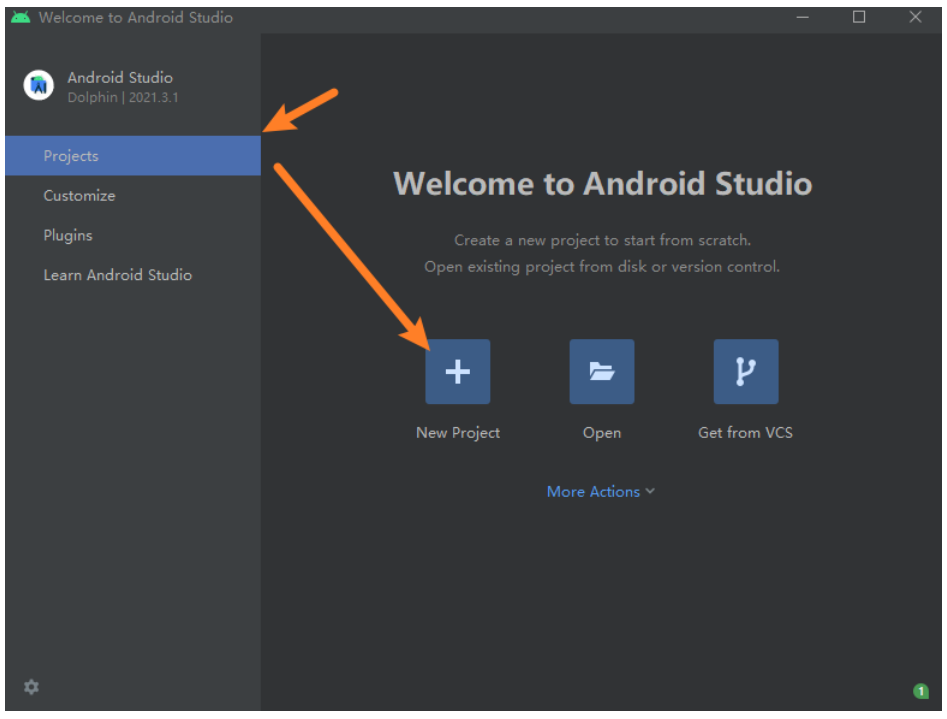Screen dimensions: 947x719
Task: Click the Open folder icon
Action: (x=601, y=372)
